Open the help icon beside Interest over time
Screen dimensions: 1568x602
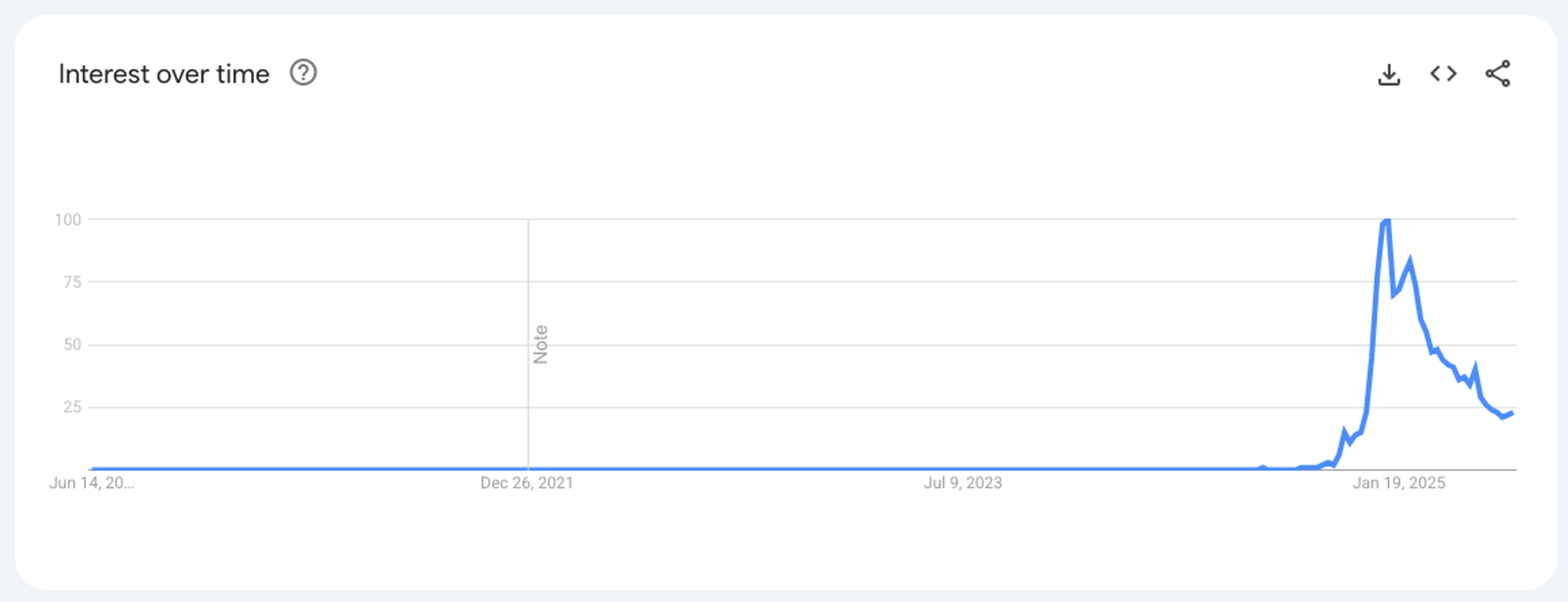[303, 73]
